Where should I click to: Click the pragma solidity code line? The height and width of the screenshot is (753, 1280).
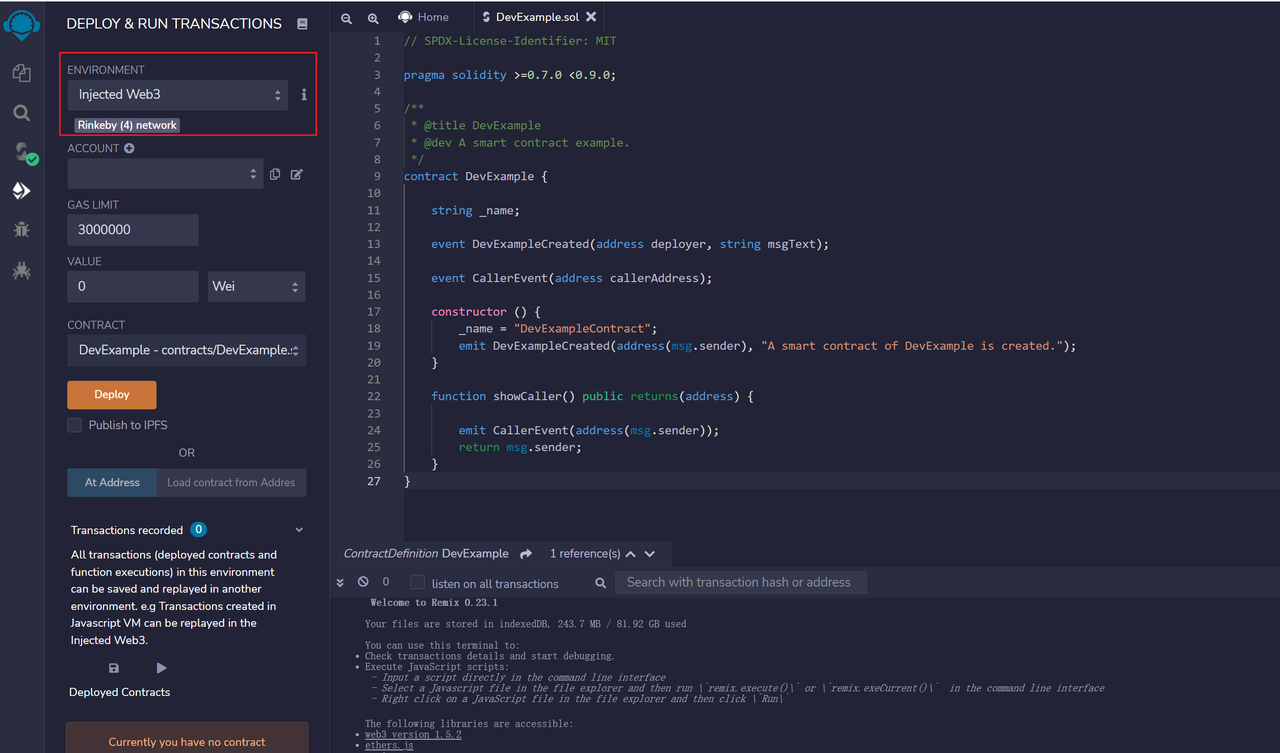click(x=510, y=75)
